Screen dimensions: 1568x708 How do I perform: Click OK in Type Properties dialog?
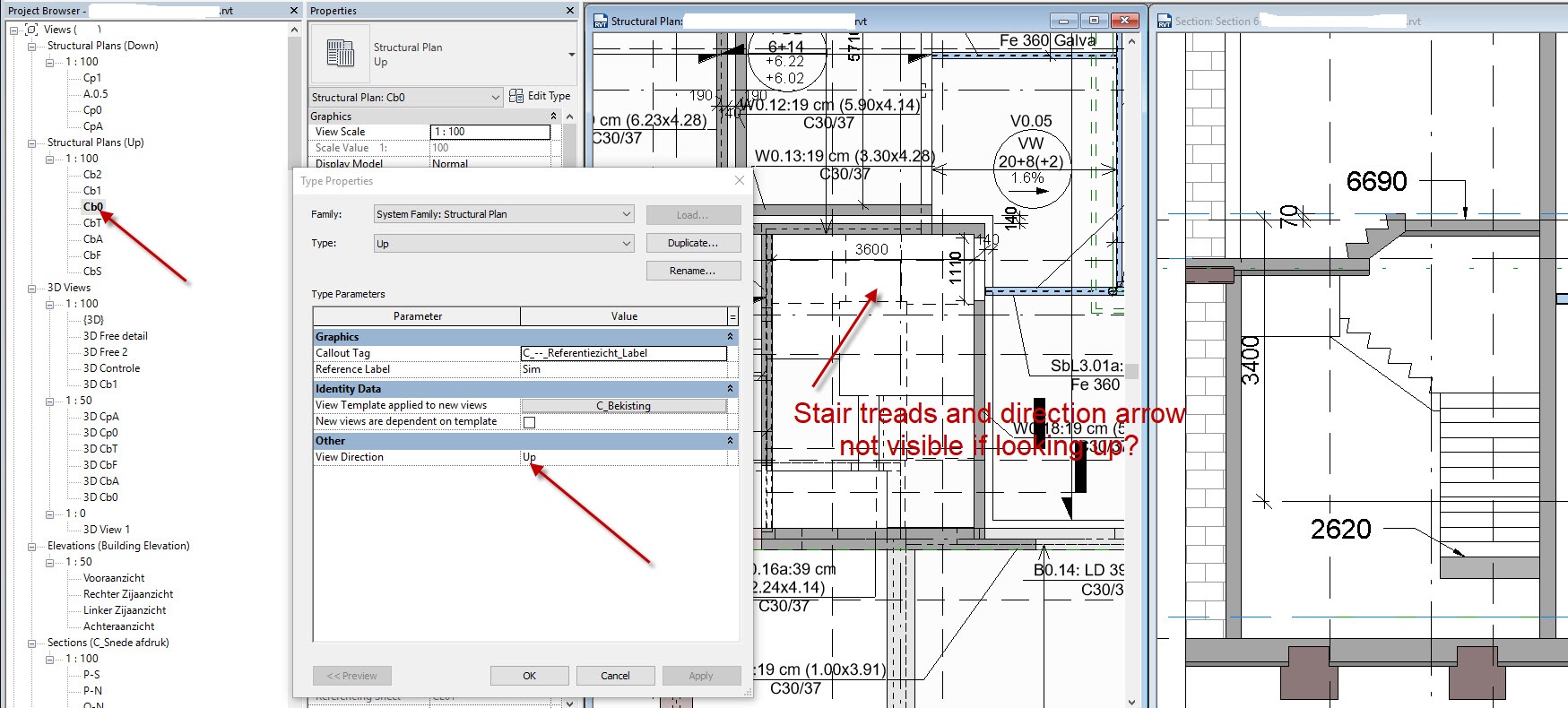tap(529, 676)
